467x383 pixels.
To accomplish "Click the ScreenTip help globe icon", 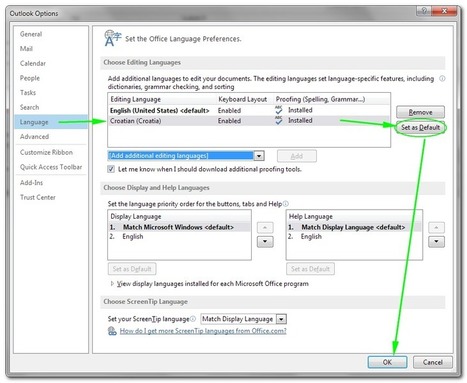I will pos(112,331).
